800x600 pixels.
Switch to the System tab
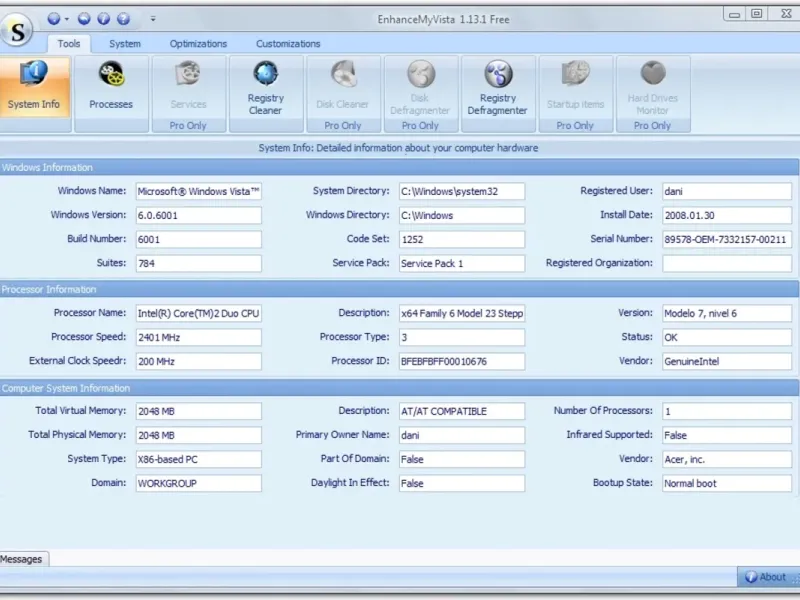point(125,44)
